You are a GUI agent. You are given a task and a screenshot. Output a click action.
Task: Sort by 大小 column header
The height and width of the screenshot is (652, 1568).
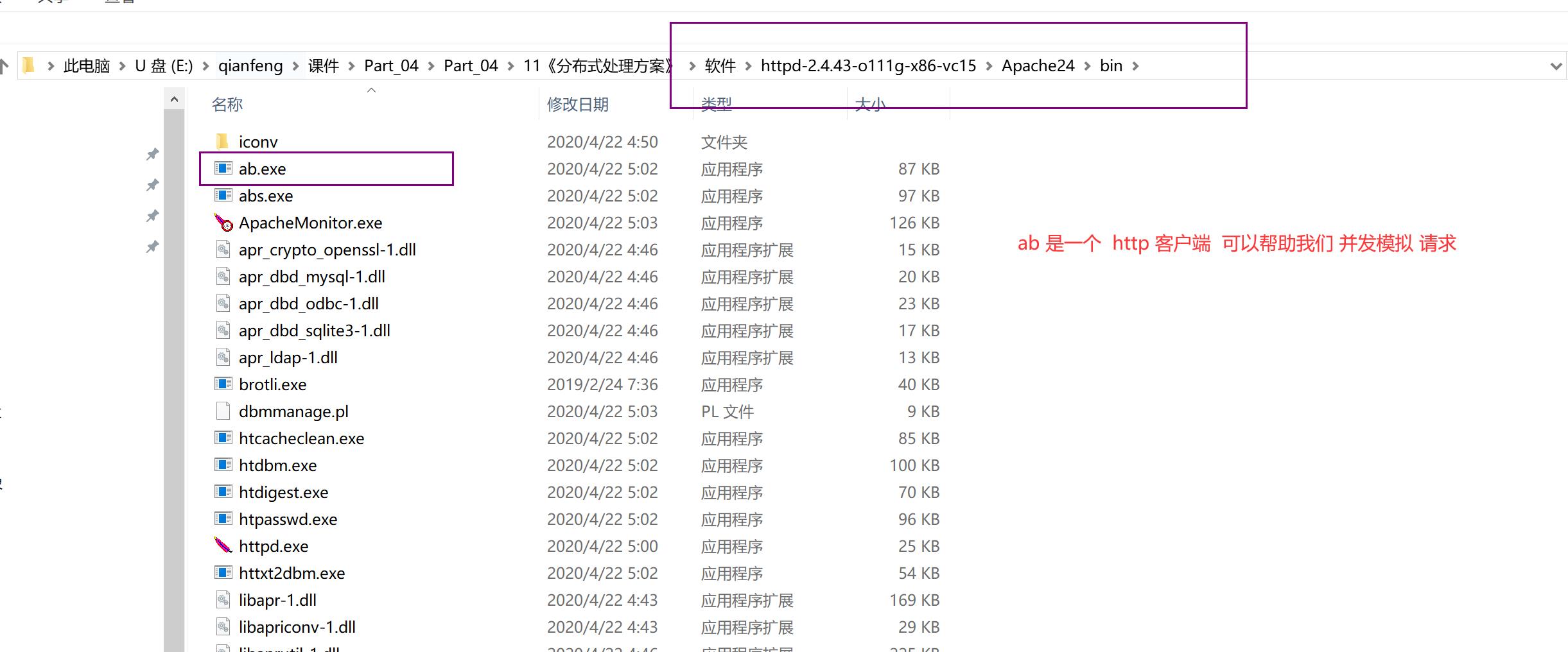tap(871, 105)
